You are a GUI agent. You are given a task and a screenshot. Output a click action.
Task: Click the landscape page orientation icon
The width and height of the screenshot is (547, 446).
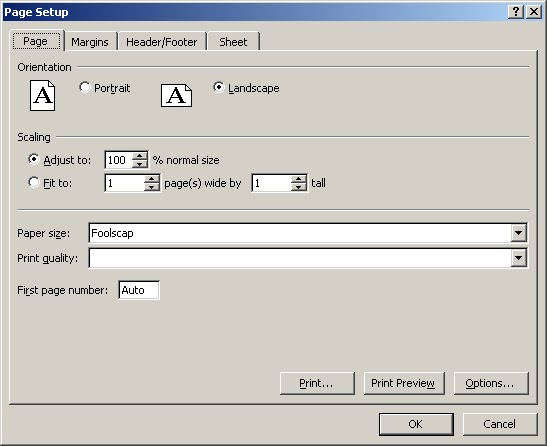point(176,95)
